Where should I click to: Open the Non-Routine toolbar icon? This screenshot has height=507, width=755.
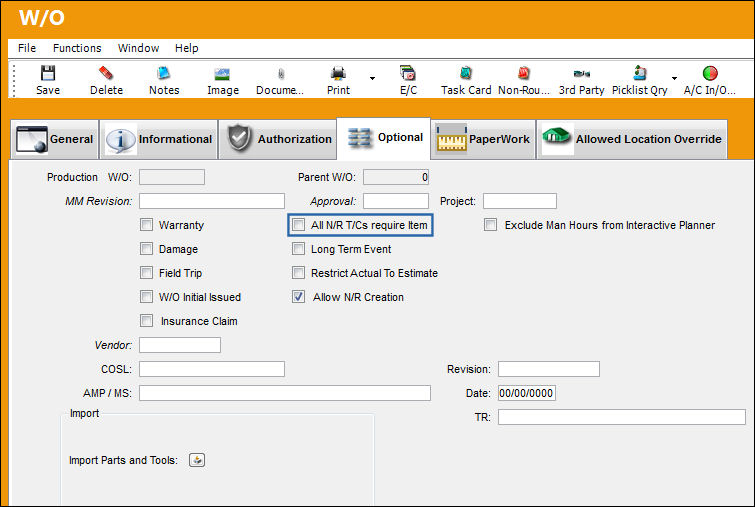coord(523,73)
